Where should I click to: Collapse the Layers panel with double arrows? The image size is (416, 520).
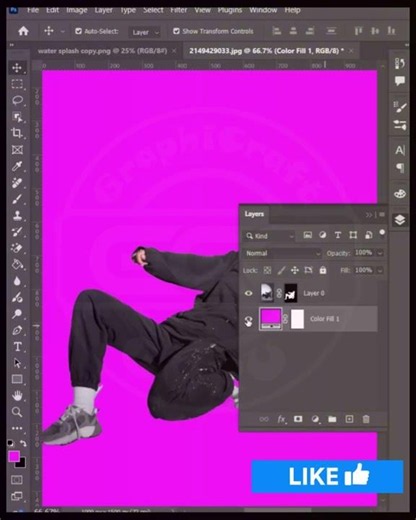click(x=369, y=215)
